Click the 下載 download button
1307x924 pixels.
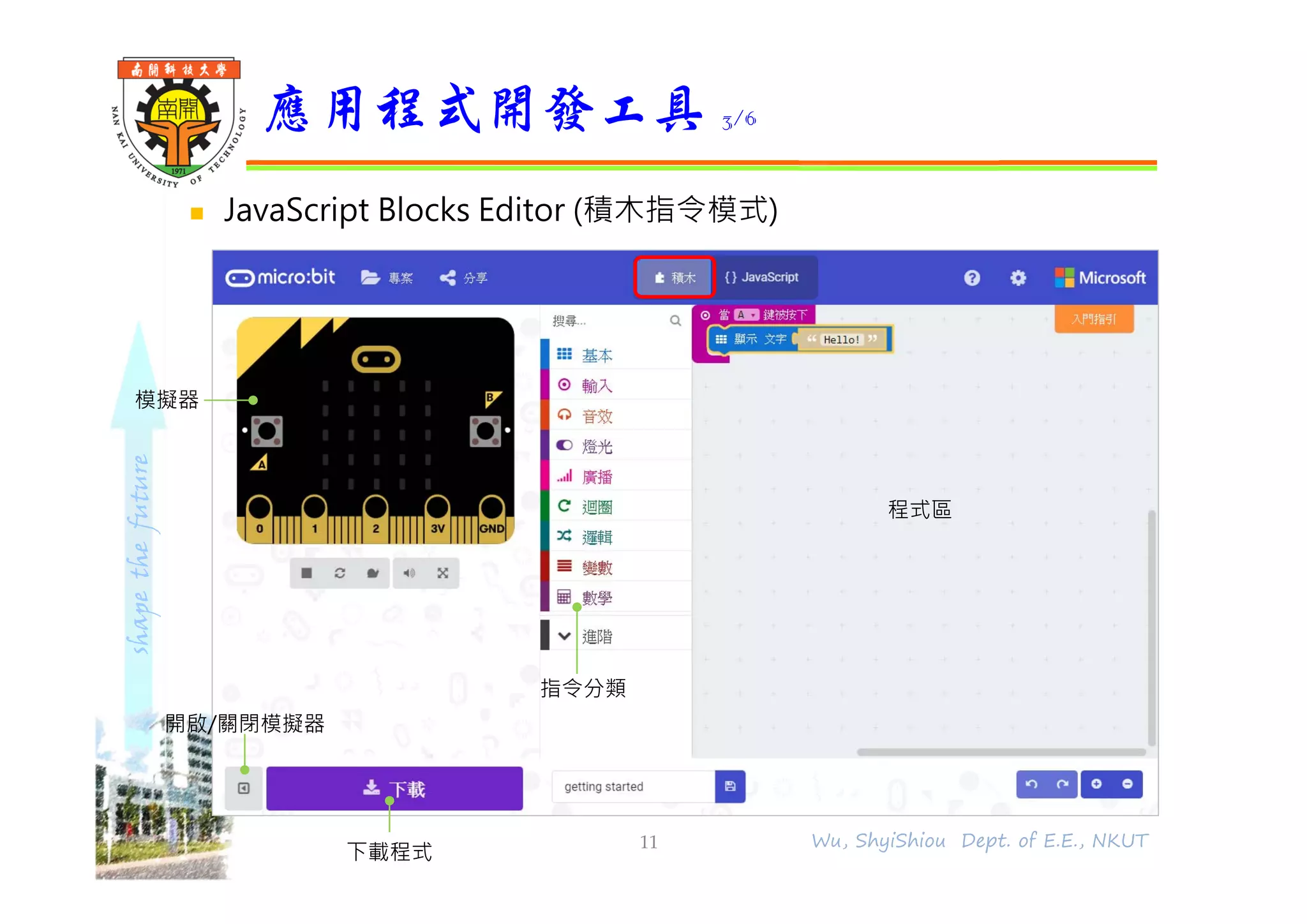[x=394, y=789]
